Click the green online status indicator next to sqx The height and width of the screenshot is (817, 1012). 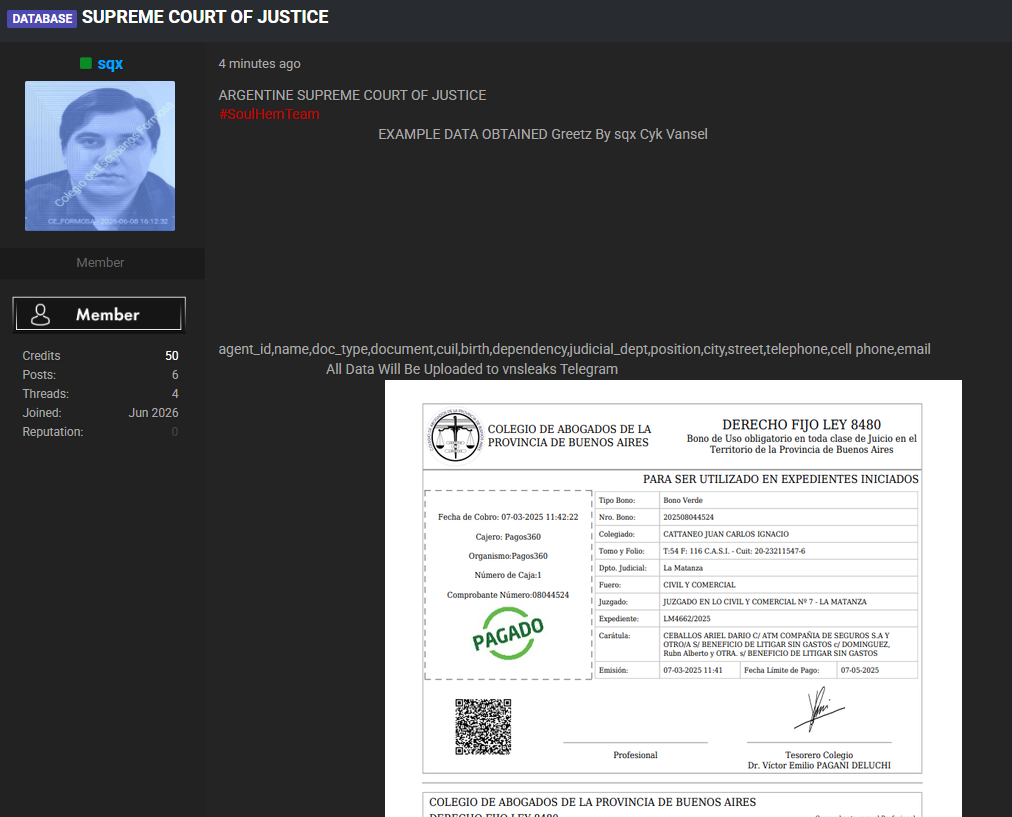(x=86, y=63)
